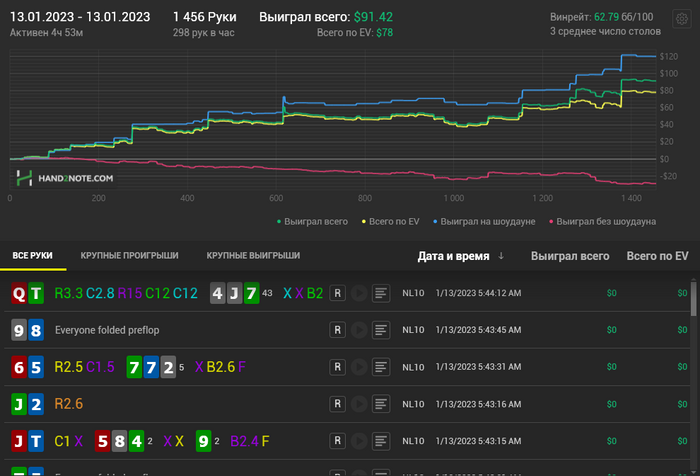The height and width of the screenshot is (476, 700).
Task: Switch to the ВСЕ РУКИ tab
Action: (33, 255)
